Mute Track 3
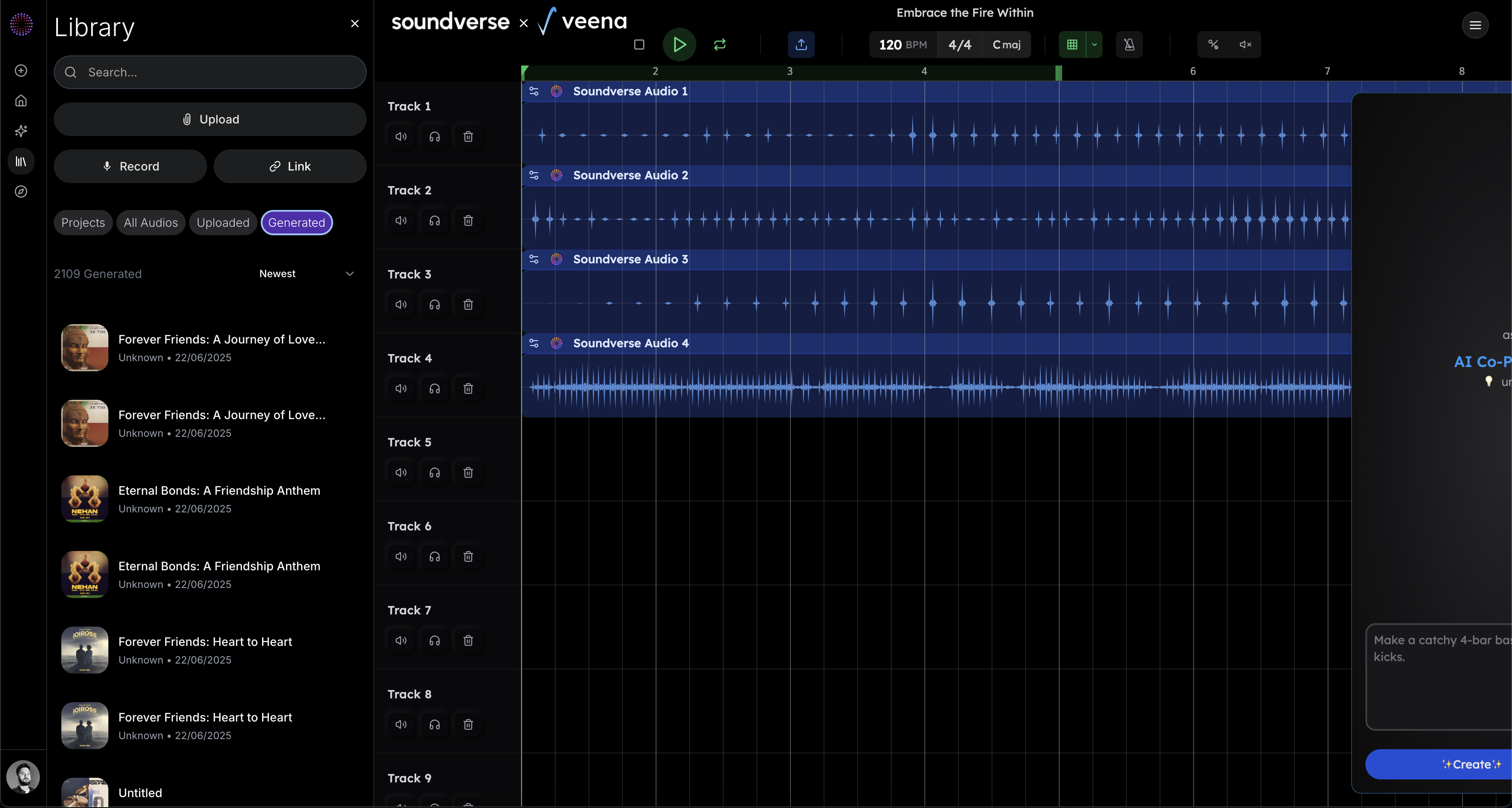1512x808 pixels. point(402,304)
